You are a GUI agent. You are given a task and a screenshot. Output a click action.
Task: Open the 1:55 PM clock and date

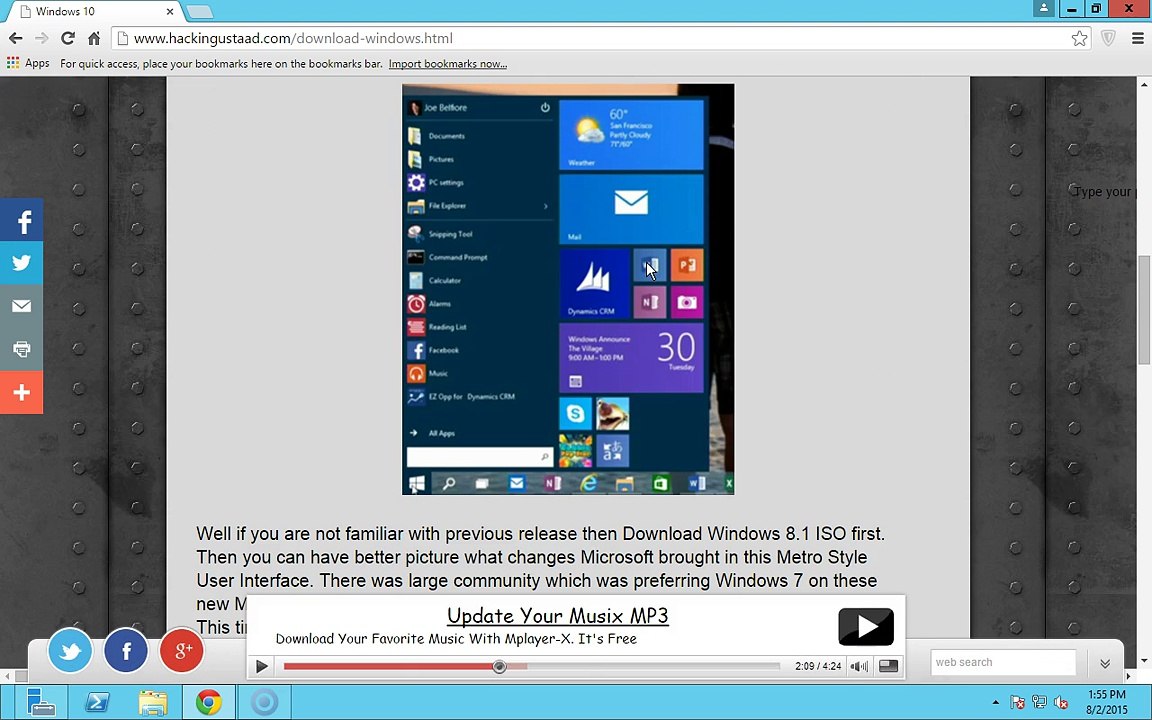pyautogui.click(x=1106, y=702)
